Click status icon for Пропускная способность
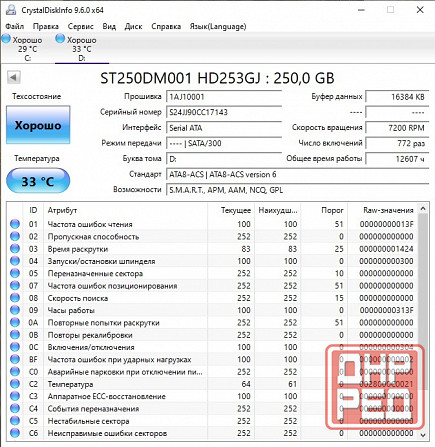This screenshot has width=435, height=447. [x=15, y=236]
